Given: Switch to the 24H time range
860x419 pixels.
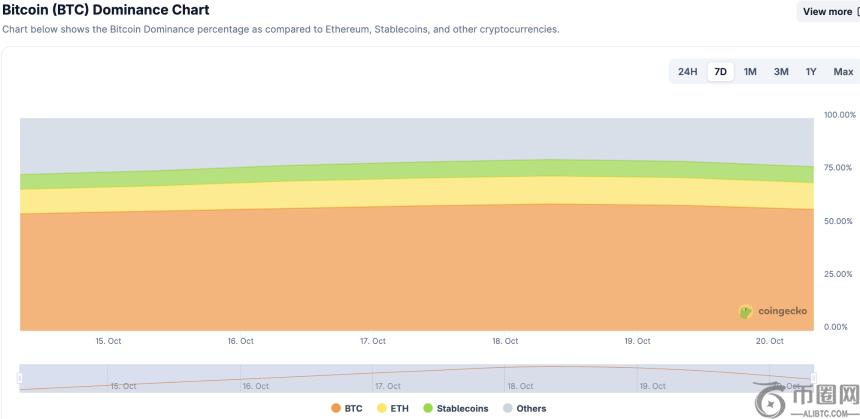Looking at the screenshot, I should [x=688, y=72].
